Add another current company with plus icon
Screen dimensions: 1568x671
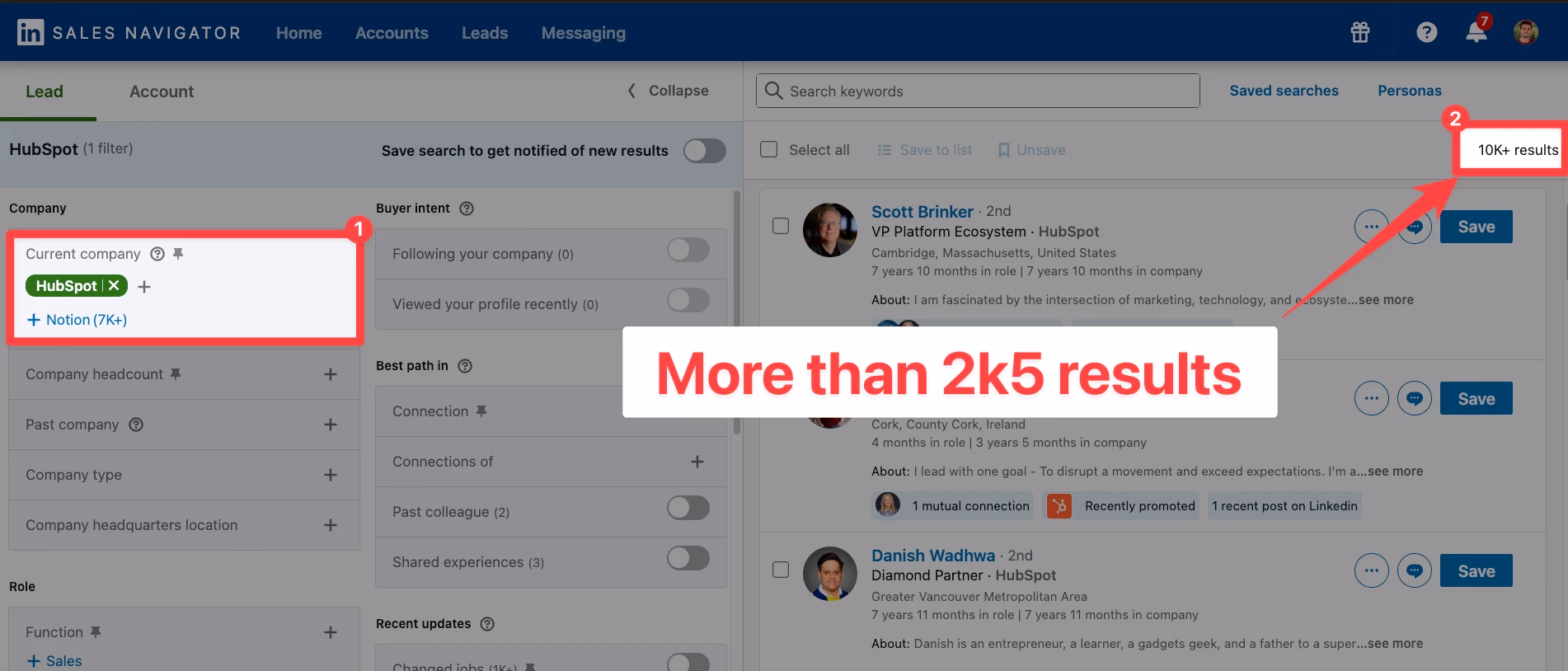coord(144,287)
